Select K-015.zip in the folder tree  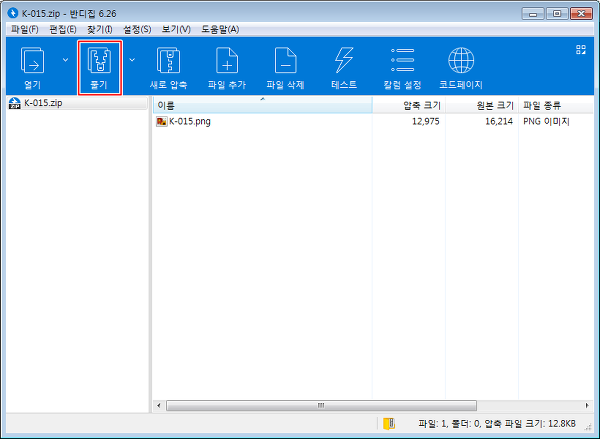click(43, 103)
